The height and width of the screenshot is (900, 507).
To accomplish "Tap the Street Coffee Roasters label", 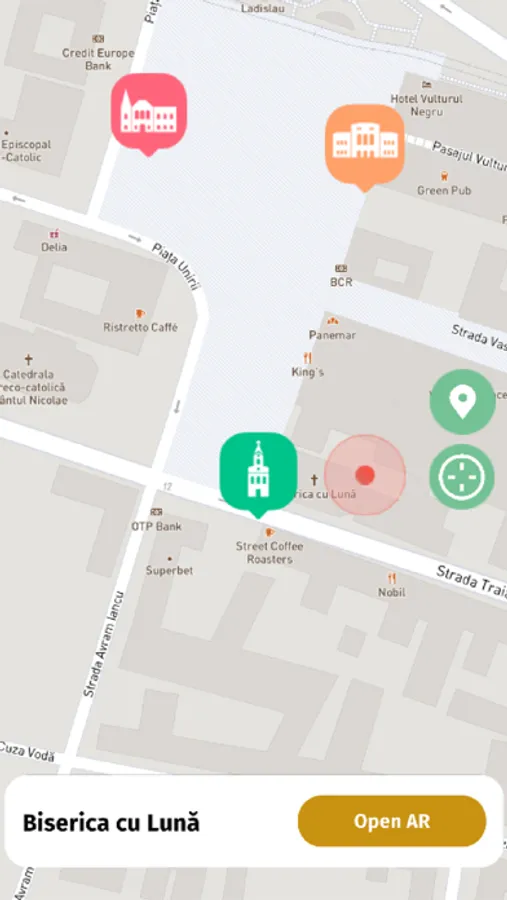I will click(269, 553).
